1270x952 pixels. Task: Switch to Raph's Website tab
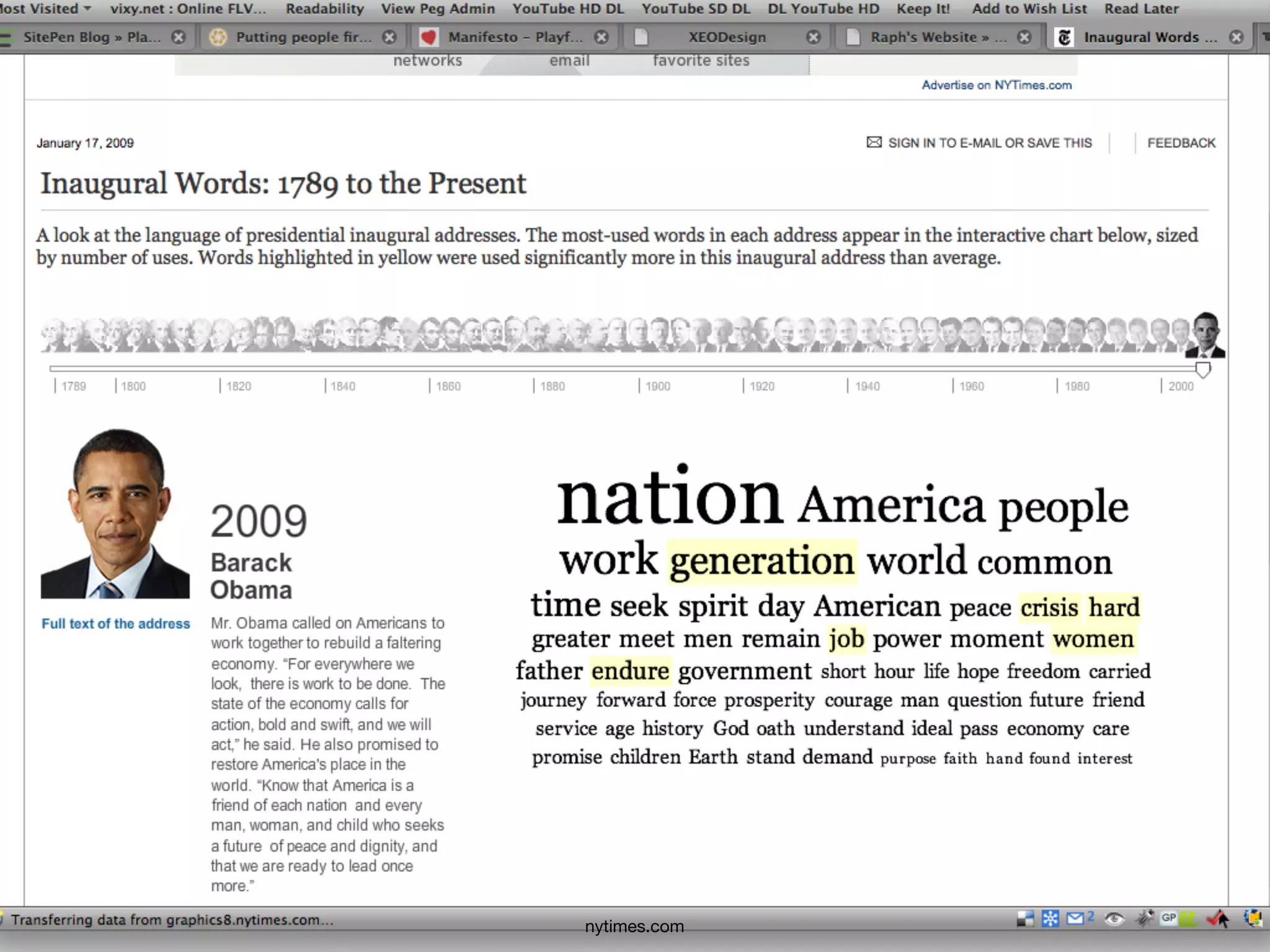coord(930,37)
